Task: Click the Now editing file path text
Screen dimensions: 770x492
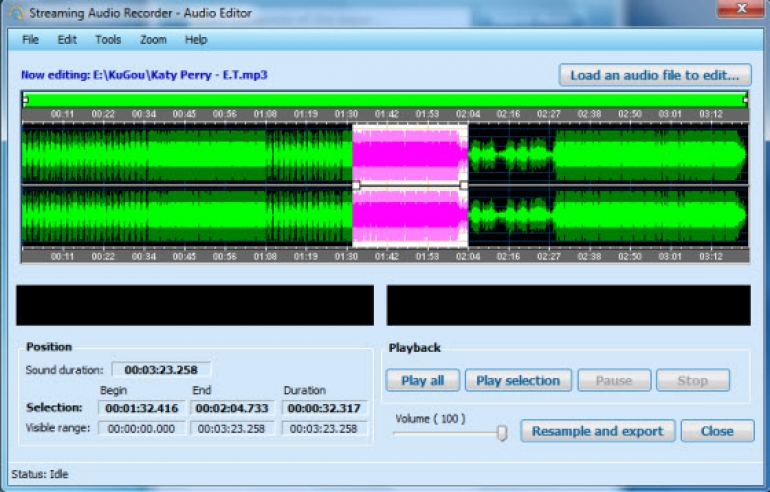Action: (x=144, y=75)
